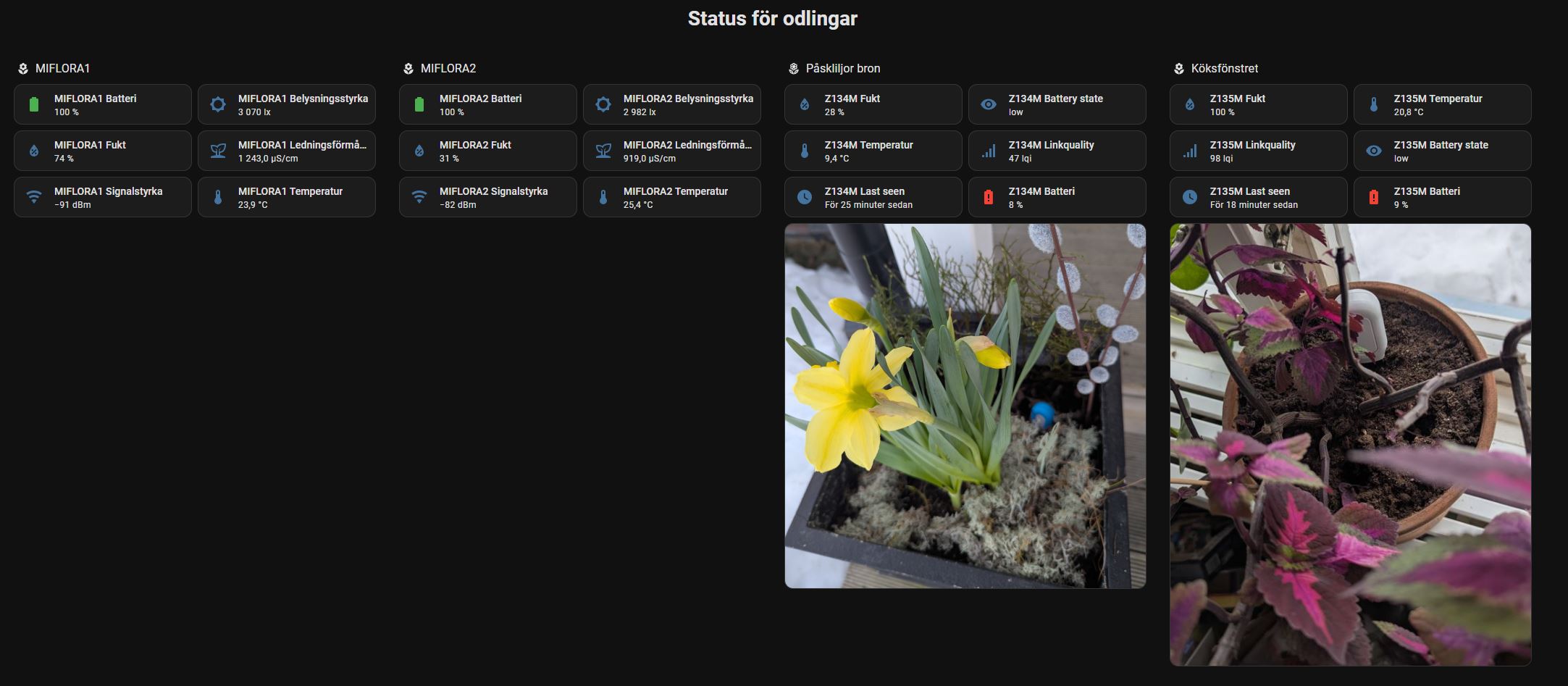Click the Z134M Linkquality signal bars icon
The image size is (1568, 686).
pyautogui.click(x=989, y=151)
